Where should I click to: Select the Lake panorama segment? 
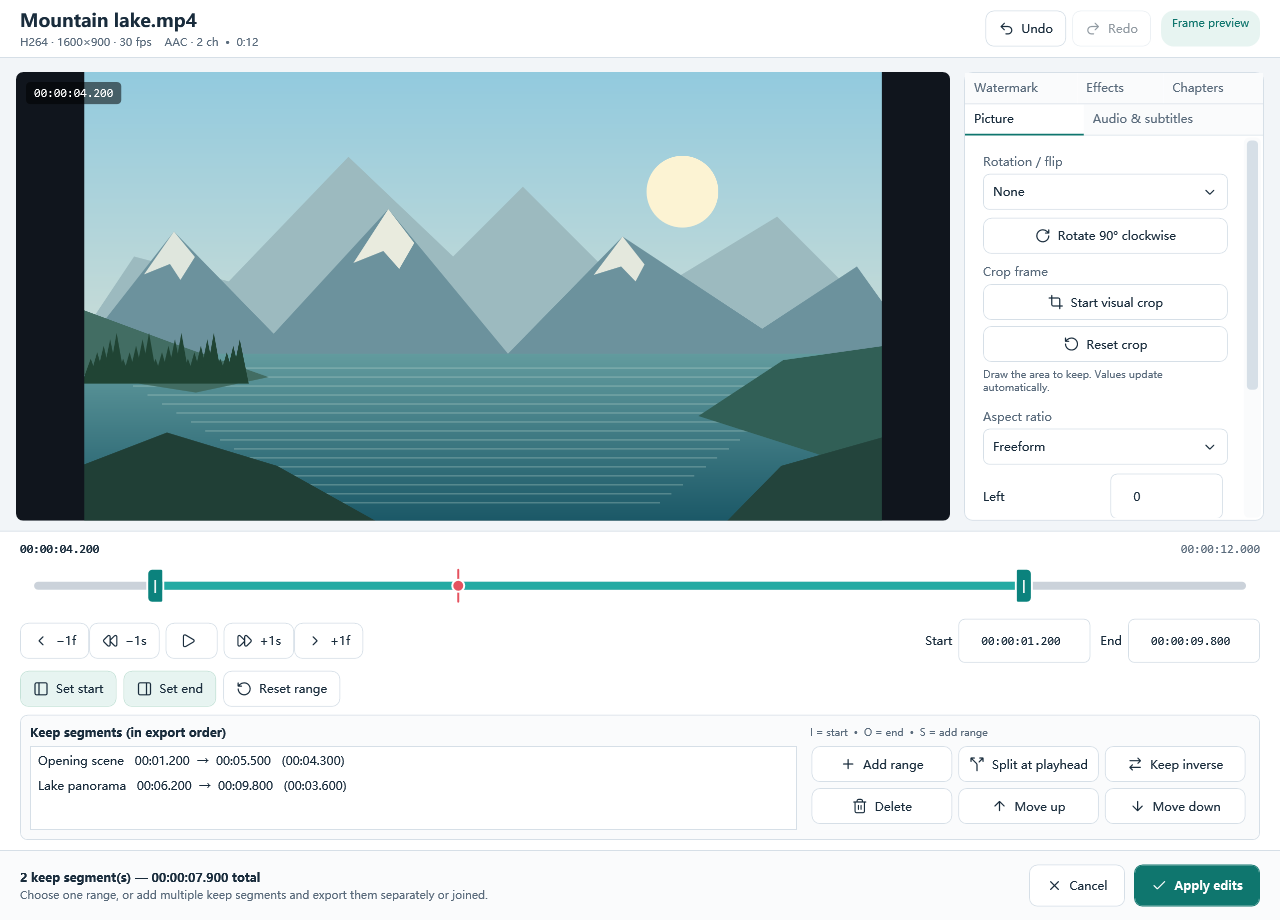tap(413, 786)
